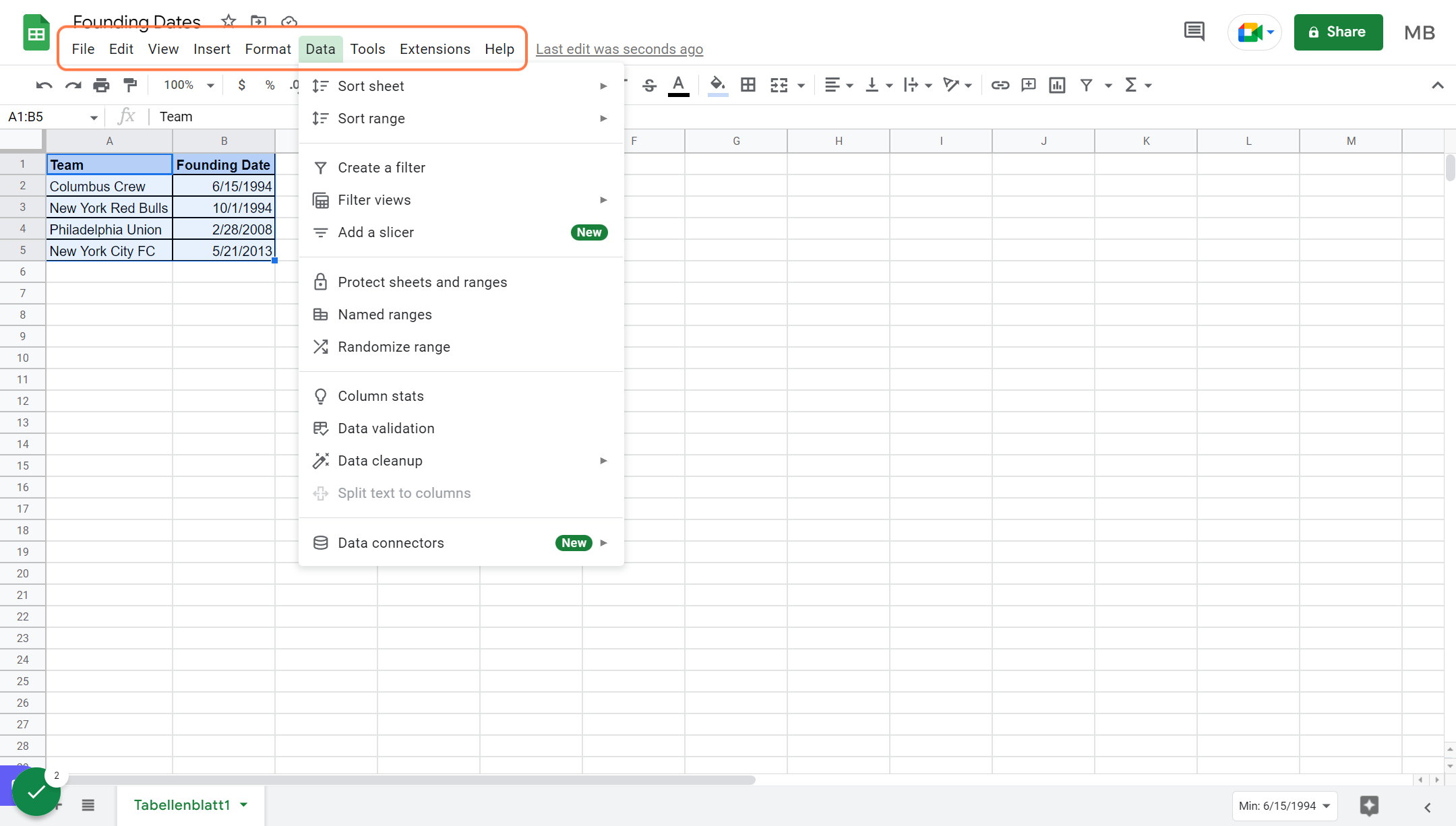
Task: Collapse the menus with caret icon
Action: click(1437, 85)
